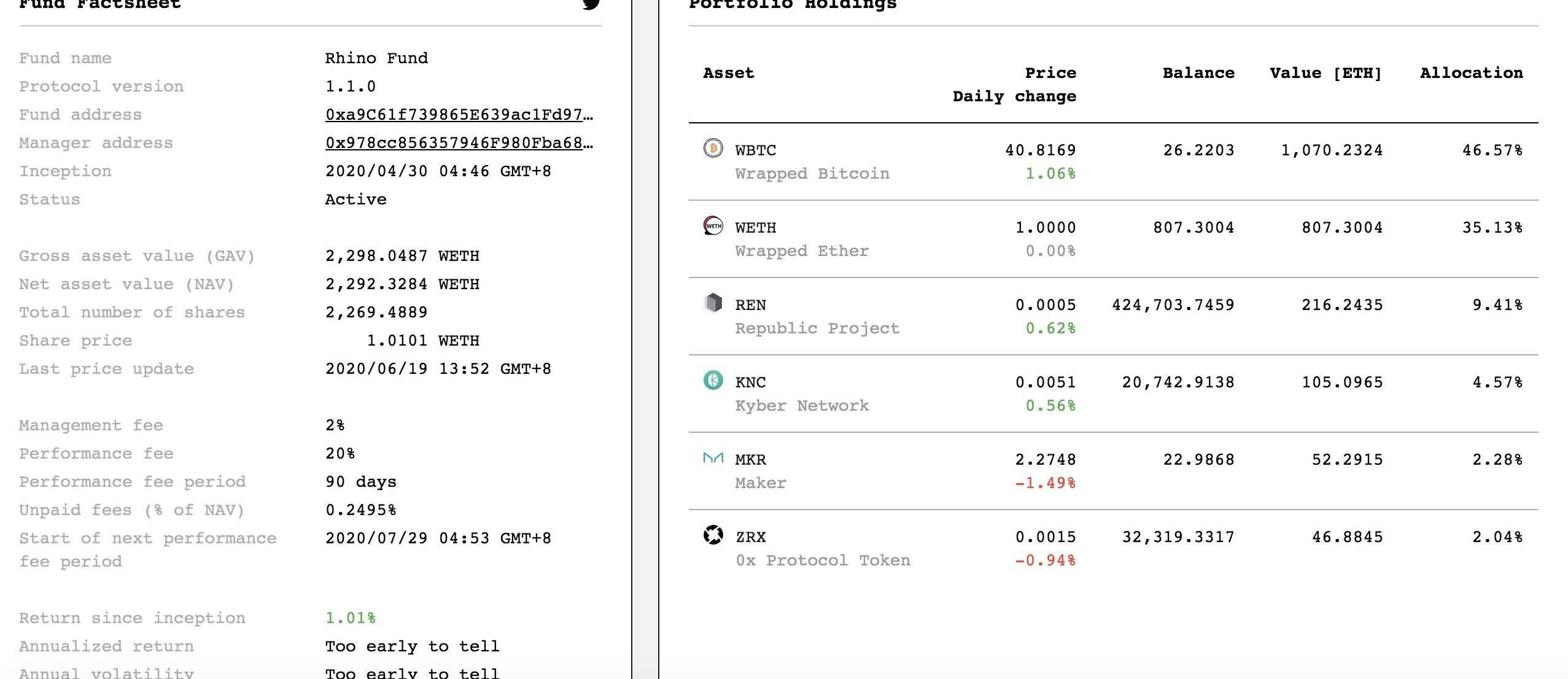Click the KNC Kyber Network icon

[x=713, y=380]
